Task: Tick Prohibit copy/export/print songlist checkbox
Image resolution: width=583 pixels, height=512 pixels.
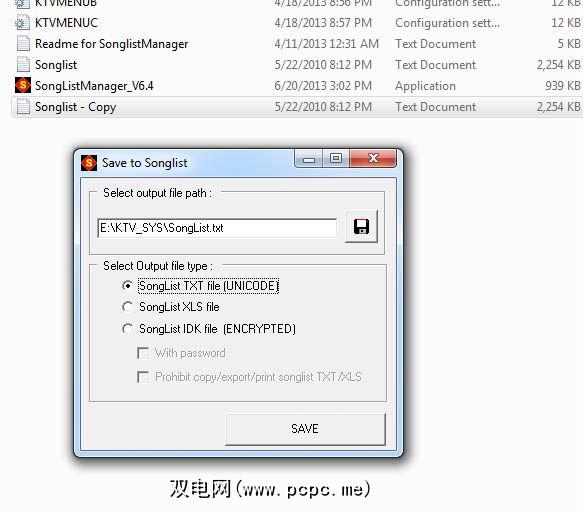Action: [143, 377]
